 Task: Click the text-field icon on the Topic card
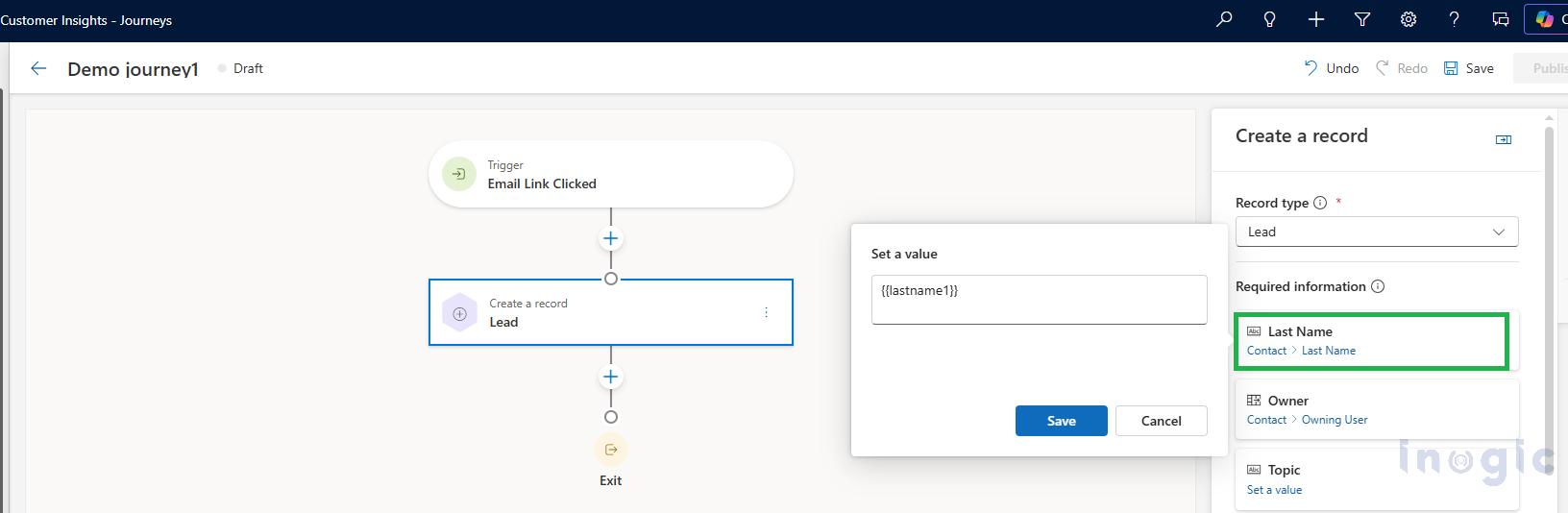[x=1254, y=470]
